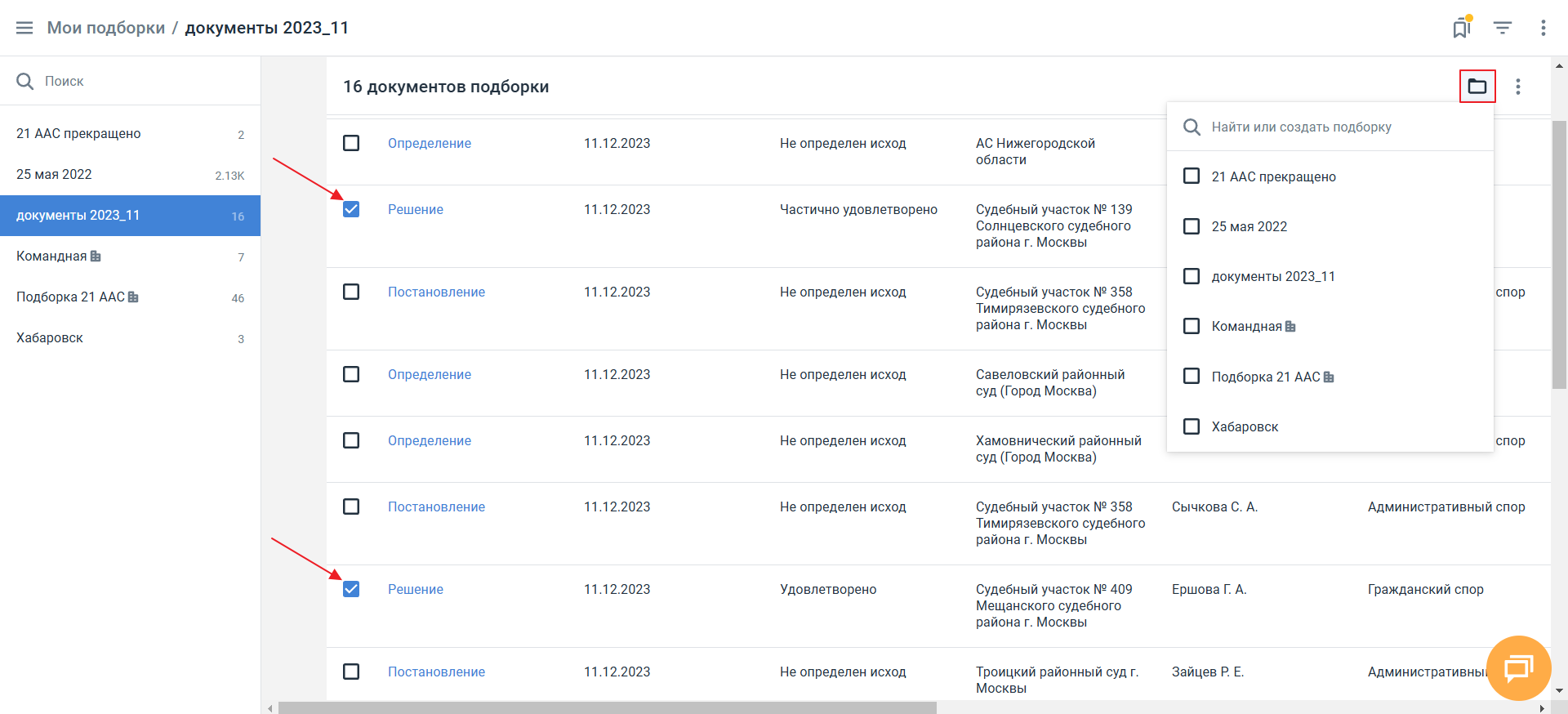Open top header three-dot menu
Image resolution: width=1568 pixels, height=714 pixels.
[1543, 28]
